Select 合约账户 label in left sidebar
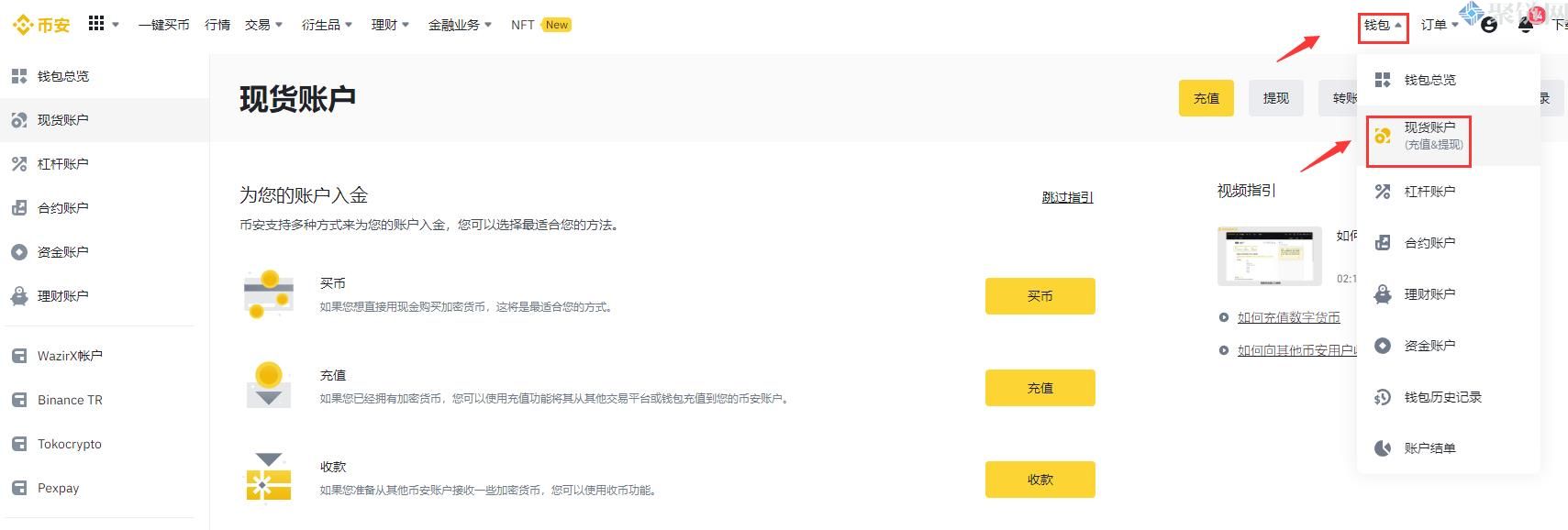1568x530 pixels. pyautogui.click(x=63, y=208)
